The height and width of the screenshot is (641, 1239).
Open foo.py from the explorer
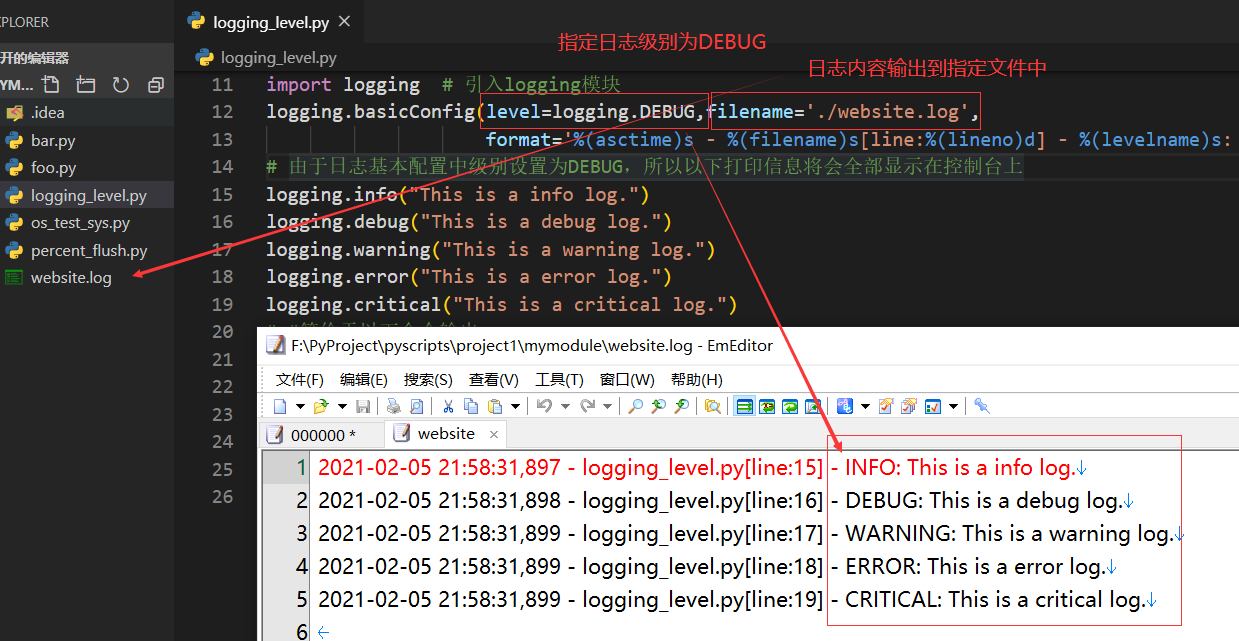(87, 167)
